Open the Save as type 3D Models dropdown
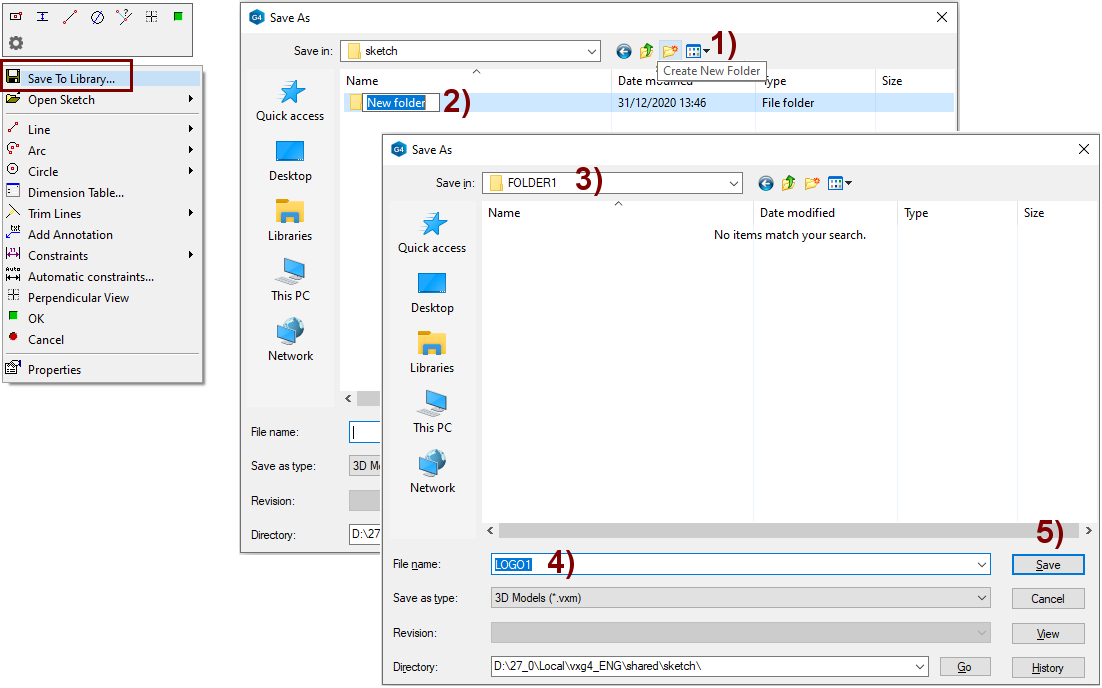This screenshot has height=688, width=1102. 740,598
